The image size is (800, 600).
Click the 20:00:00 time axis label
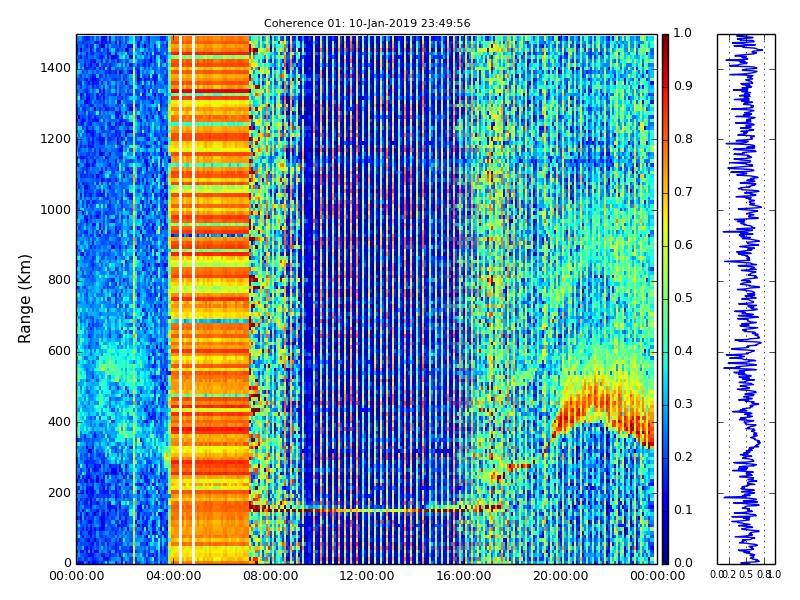pyautogui.click(x=561, y=577)
